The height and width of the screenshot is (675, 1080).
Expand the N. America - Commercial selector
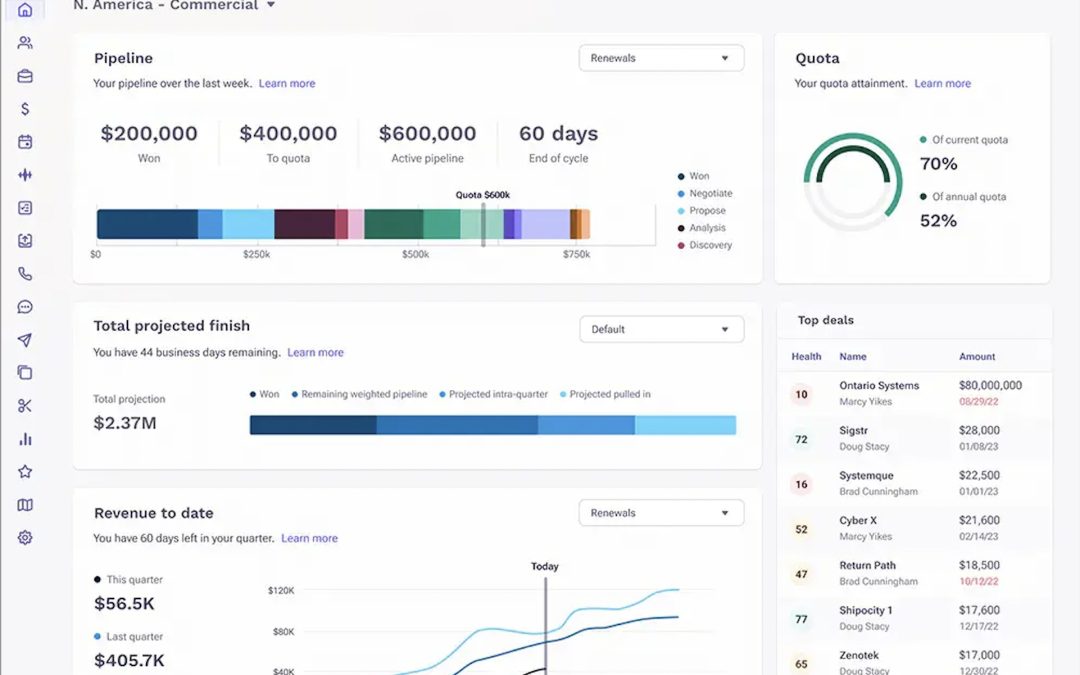[174, 6]
